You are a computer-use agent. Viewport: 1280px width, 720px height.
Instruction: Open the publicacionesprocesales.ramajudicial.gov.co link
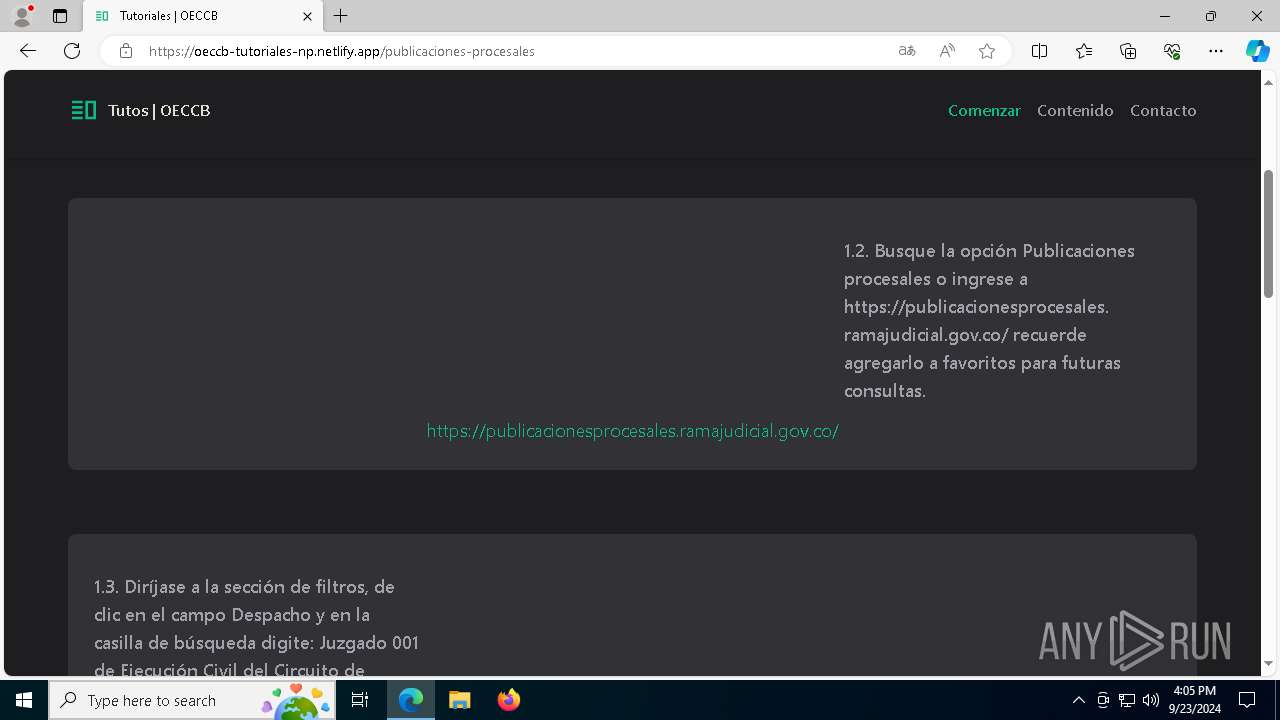coord(632,431)
